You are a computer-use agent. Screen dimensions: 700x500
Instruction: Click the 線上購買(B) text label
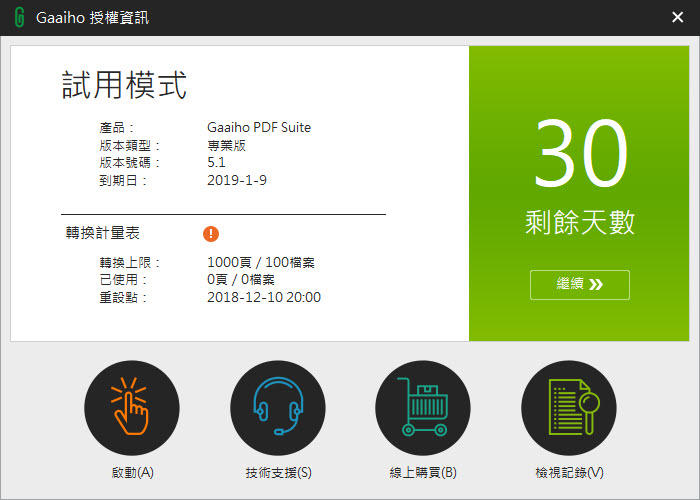coord(423,472)
